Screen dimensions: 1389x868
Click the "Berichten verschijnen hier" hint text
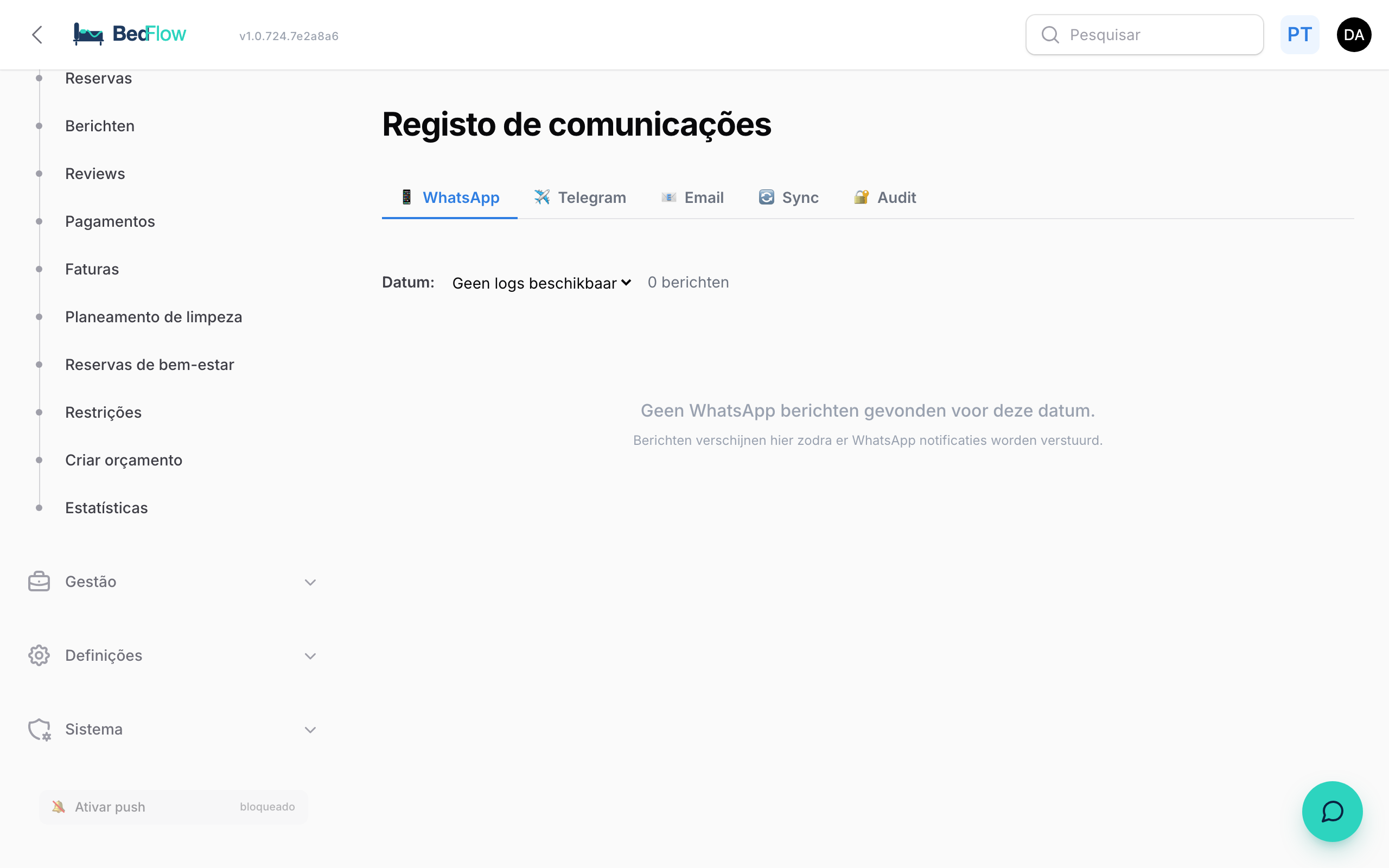click(868, 441)
